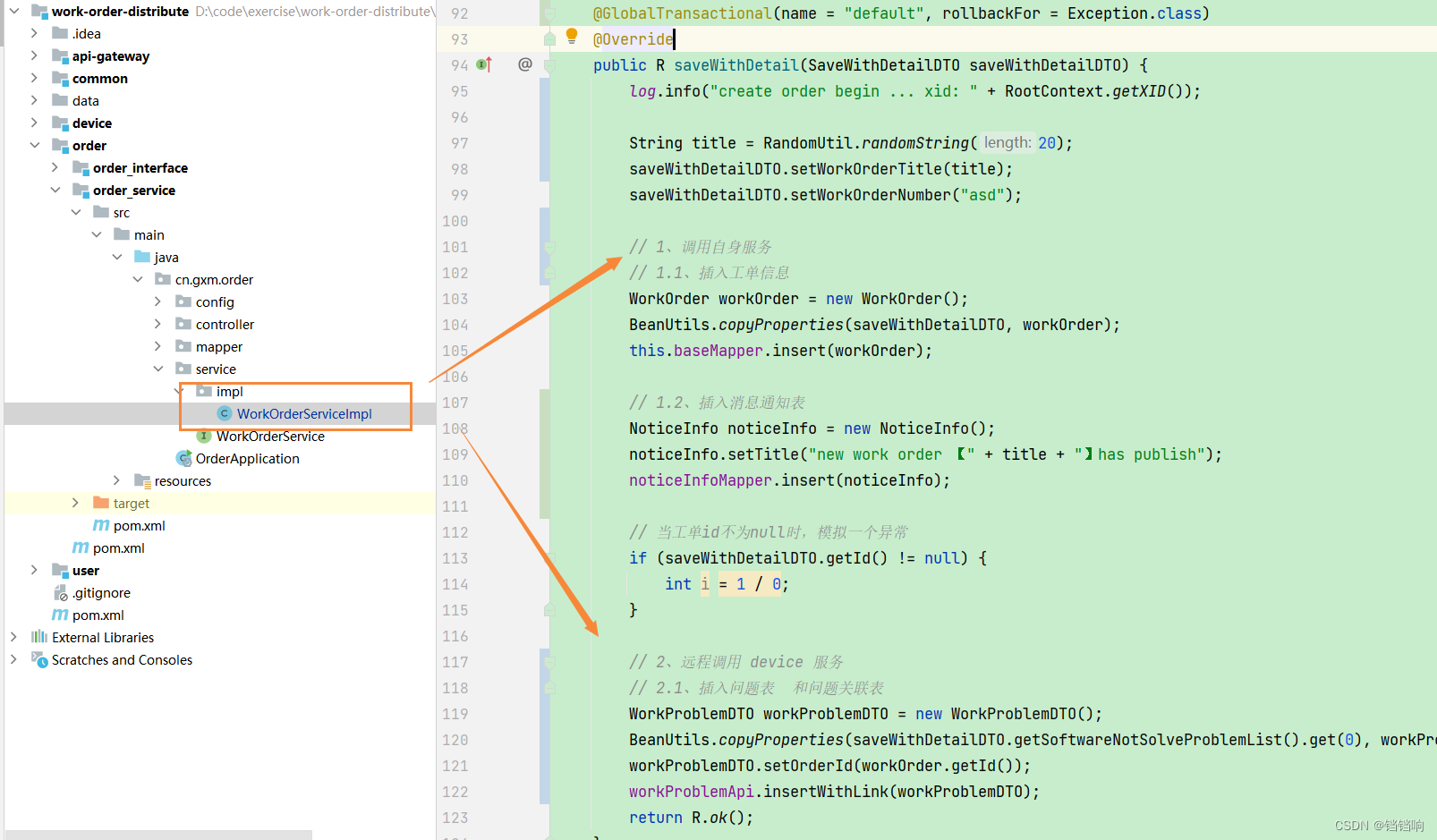Collapse the cn.gxm.order package
The image size is (1437, 840).
(x=137, y=279)
